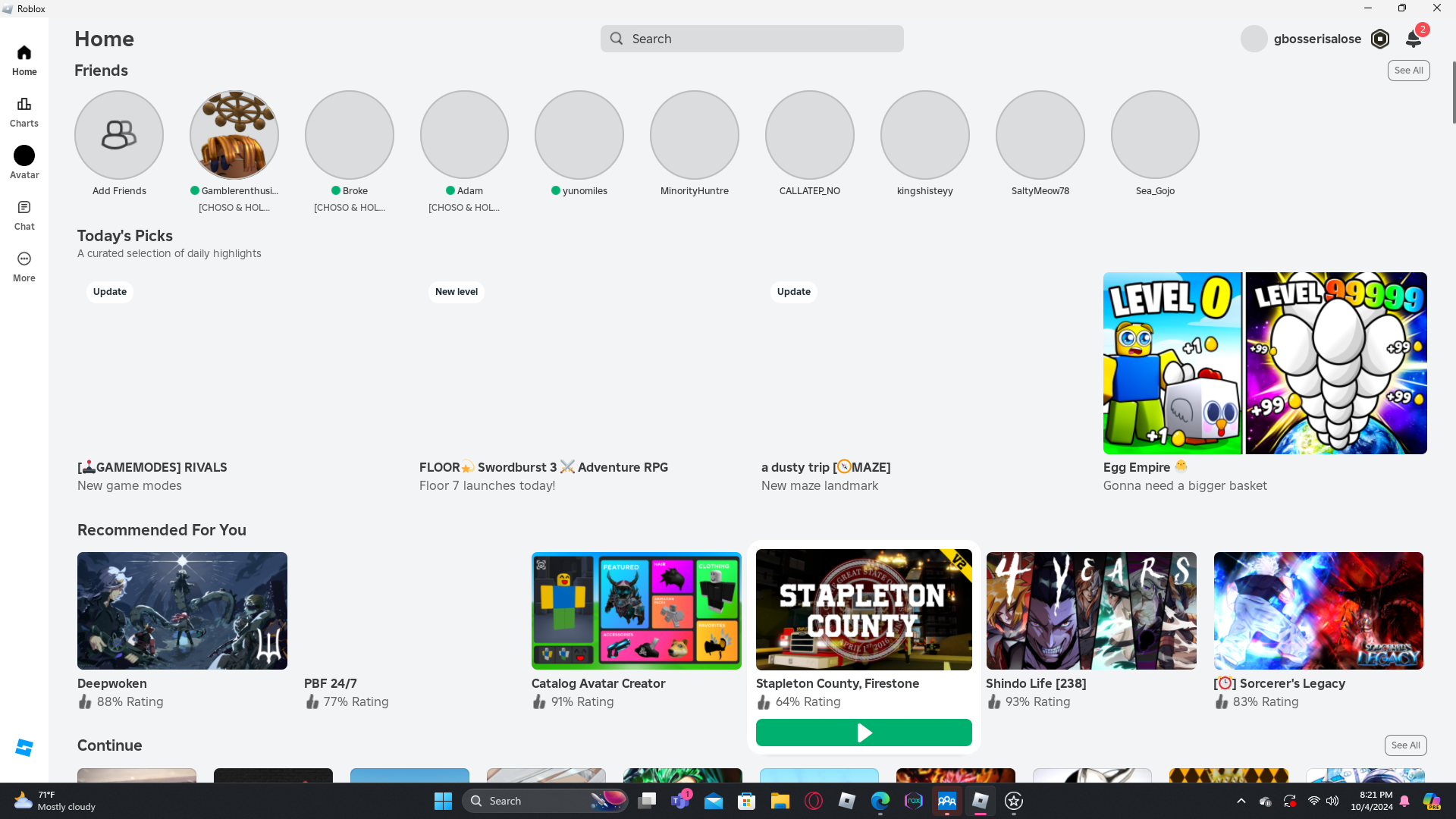
Task: Click the page's vertical scrollbar thumb
Action: point(1454,92)
